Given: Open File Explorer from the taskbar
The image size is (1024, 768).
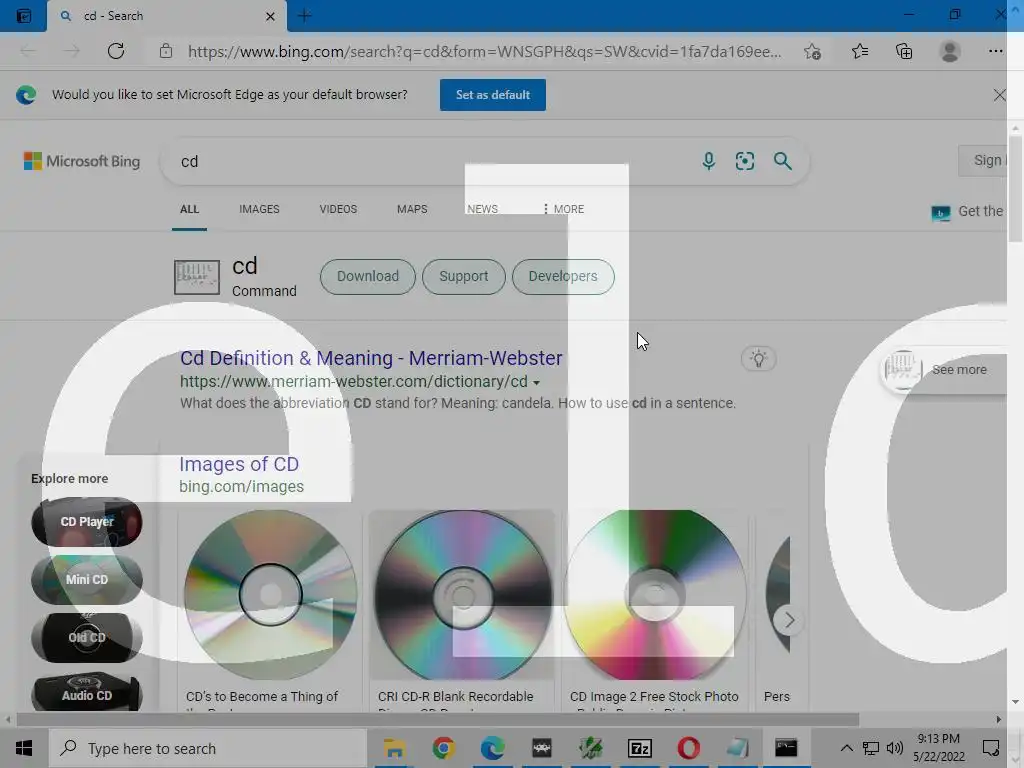Looking at the screenshot, I should point(394,748).
